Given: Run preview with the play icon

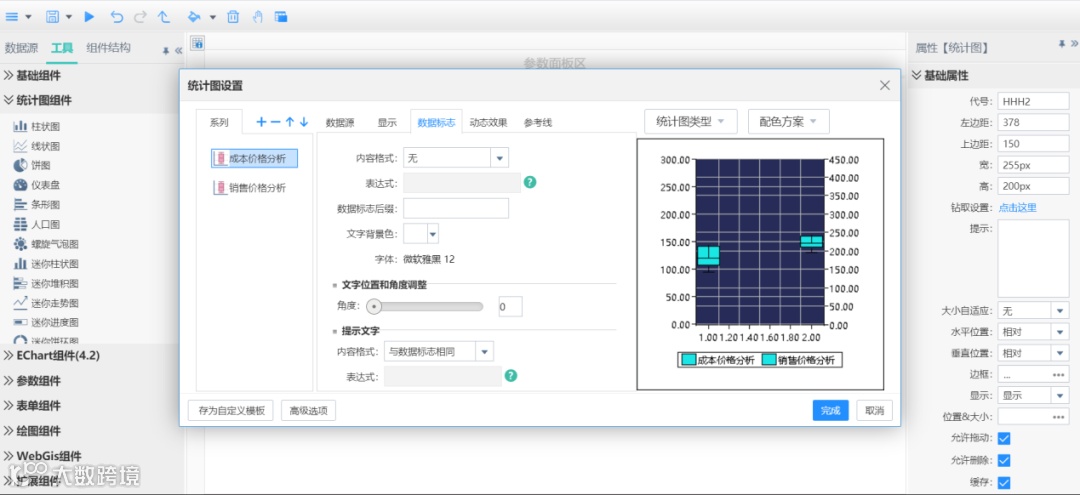Looking at the screenshot, I should click(90, 17).
